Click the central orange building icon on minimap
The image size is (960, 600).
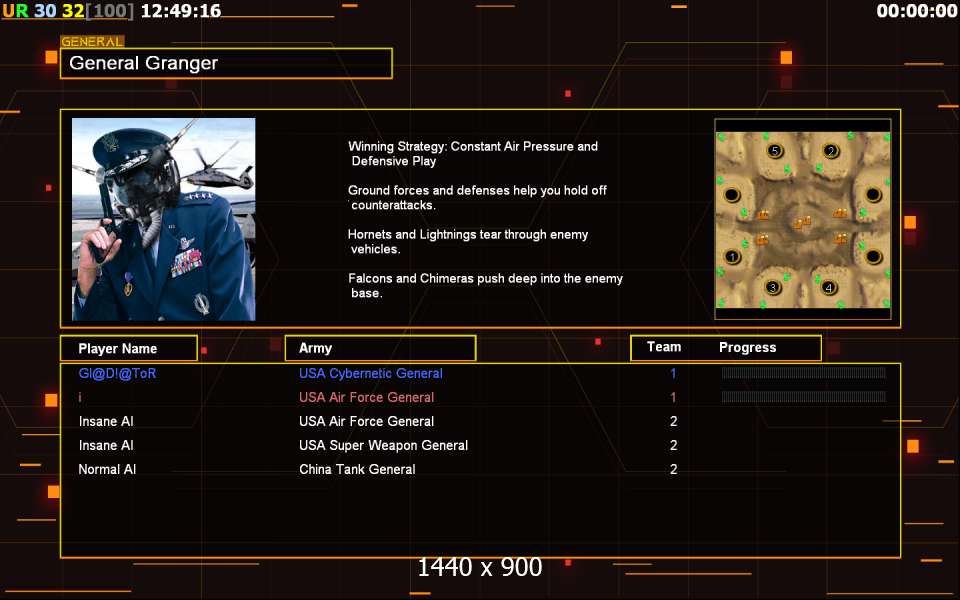pyautogui.click(x=803, y=223)
